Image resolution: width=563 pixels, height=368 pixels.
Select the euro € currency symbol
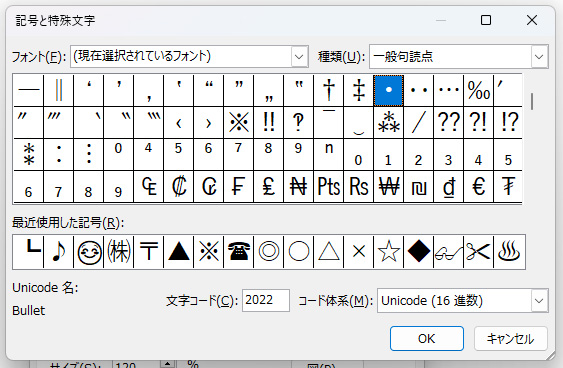coord(479,187)
